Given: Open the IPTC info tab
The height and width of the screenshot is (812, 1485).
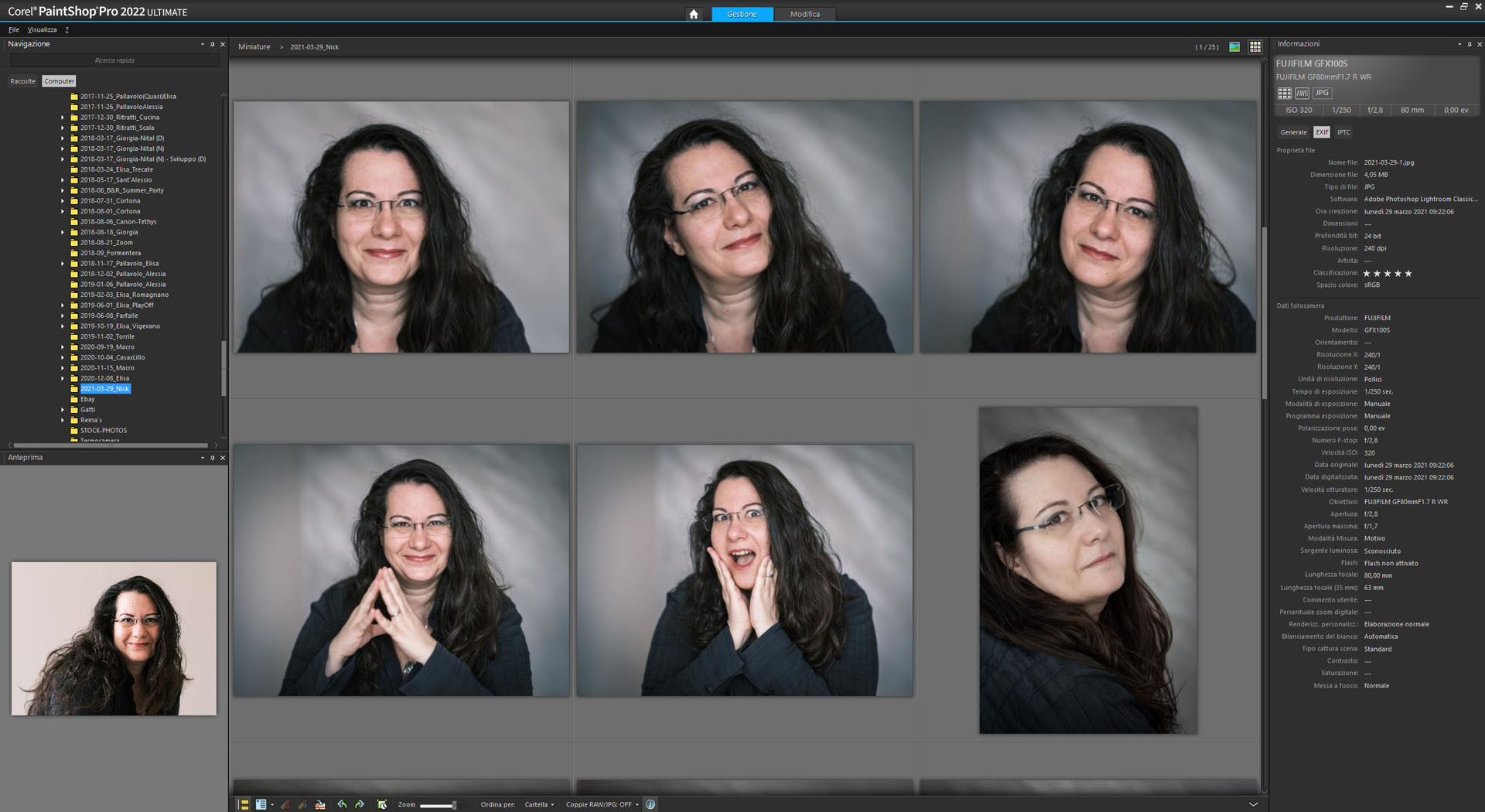Looking at the screenshot, I should (1343, 132).
